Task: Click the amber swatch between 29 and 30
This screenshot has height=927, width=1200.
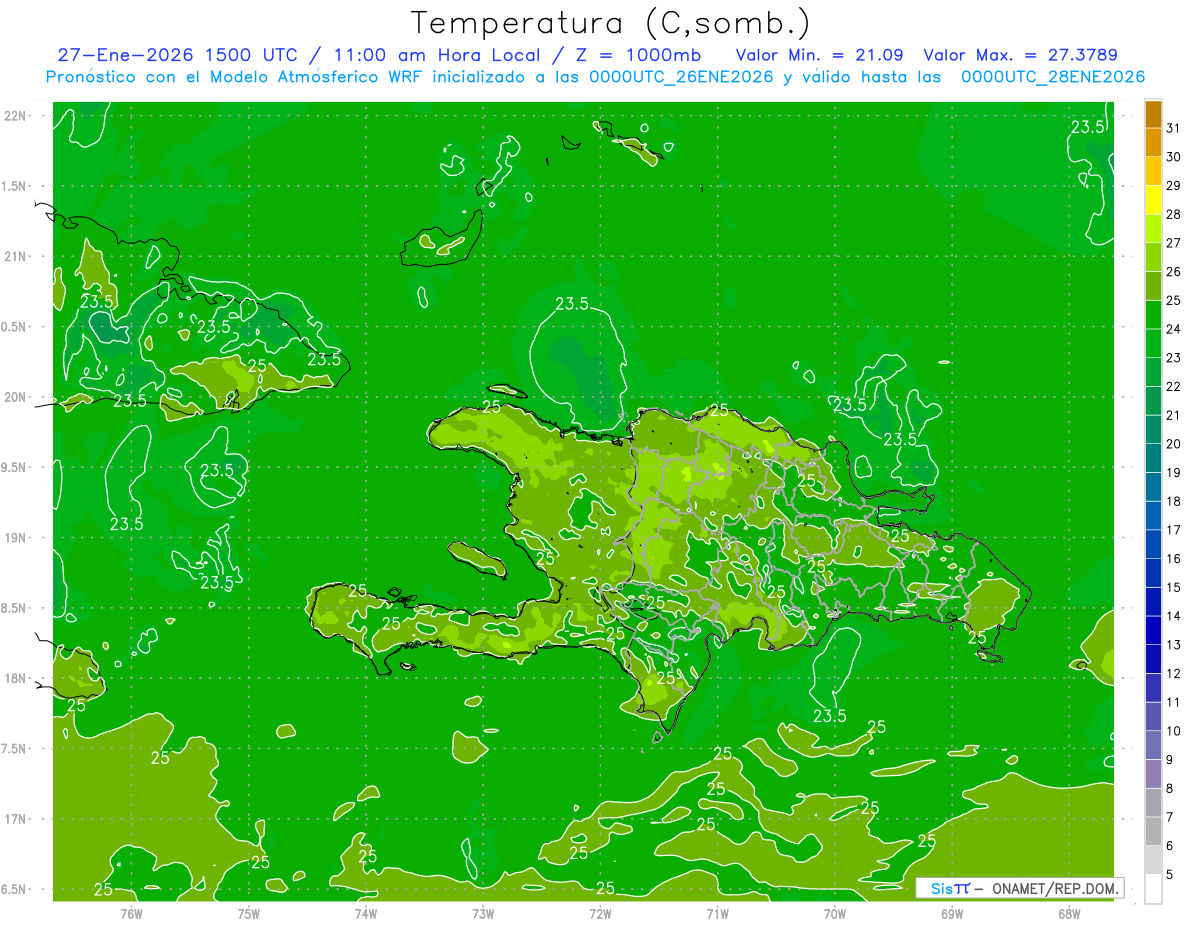Action: [x=1153, y=171]
